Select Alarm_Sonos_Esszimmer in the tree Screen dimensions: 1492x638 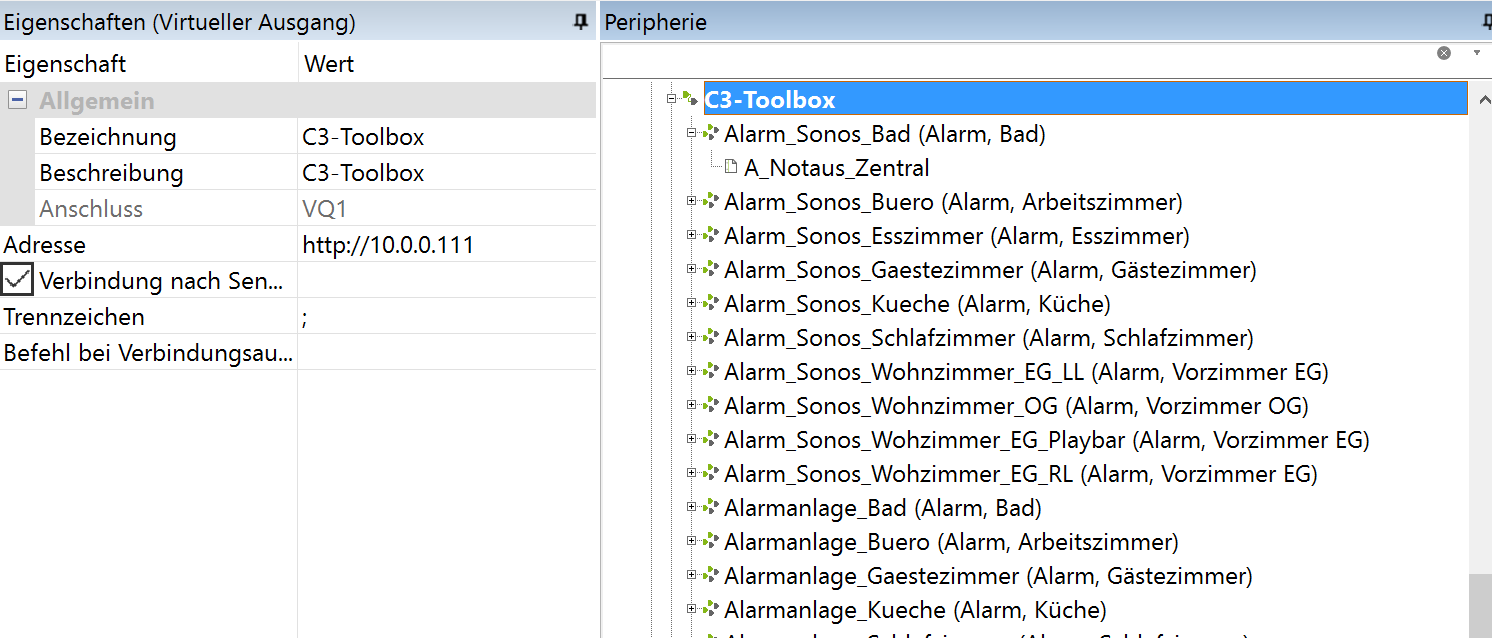(853, 236)
